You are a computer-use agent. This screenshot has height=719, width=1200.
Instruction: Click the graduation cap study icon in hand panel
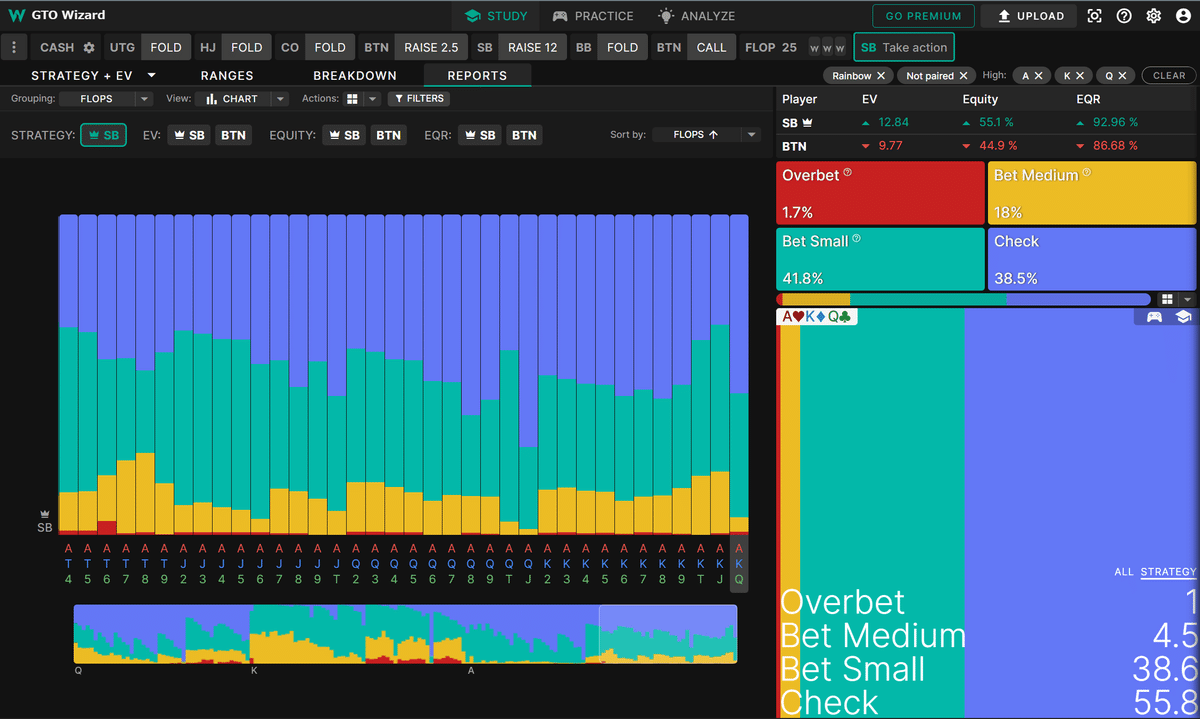pos(1183,317)
